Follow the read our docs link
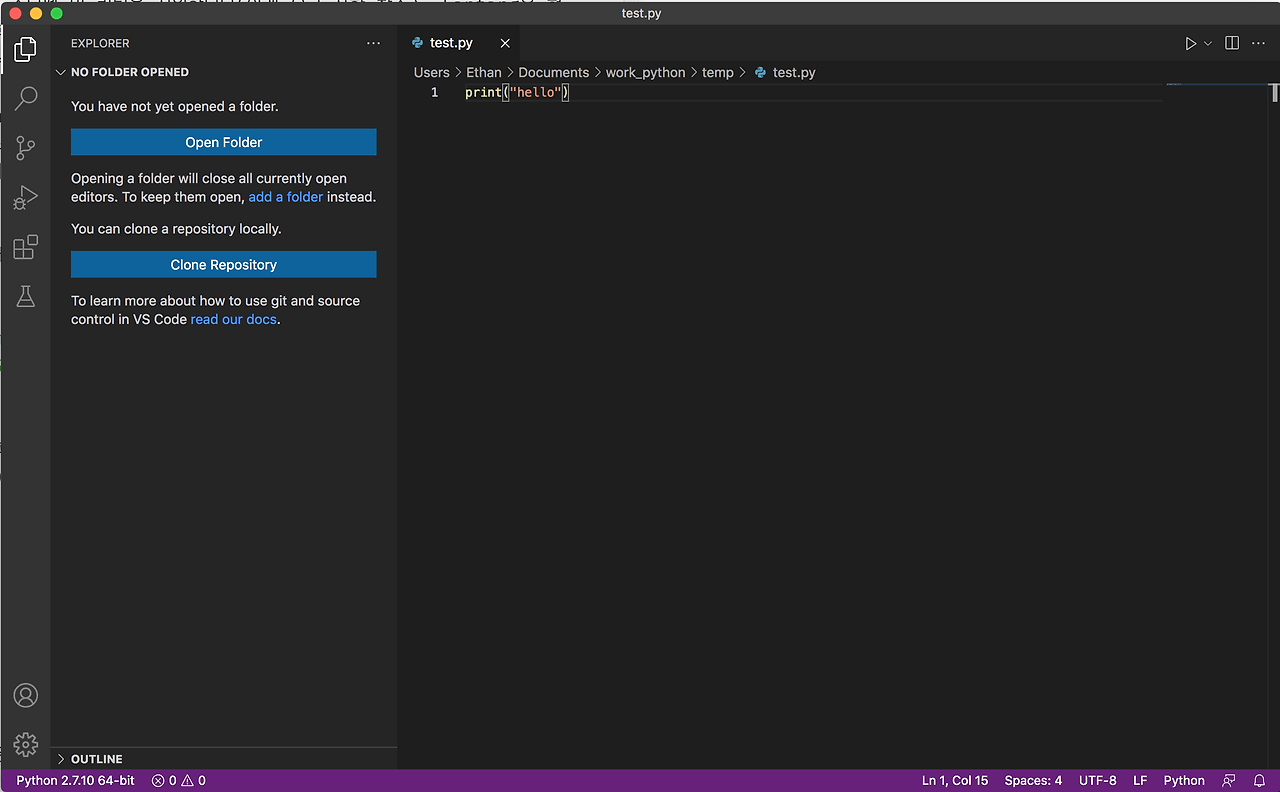 point(233,319)
